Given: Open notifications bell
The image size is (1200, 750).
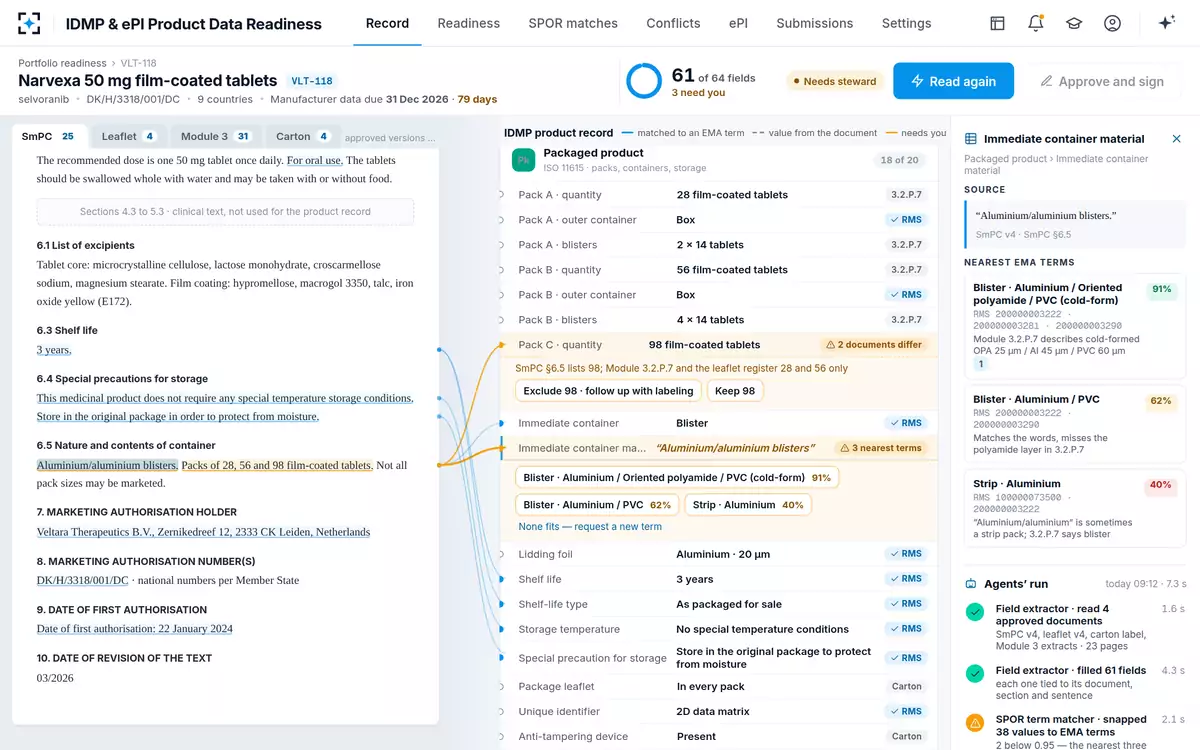Looking at the screenshot, I should tap(1036, 23).
